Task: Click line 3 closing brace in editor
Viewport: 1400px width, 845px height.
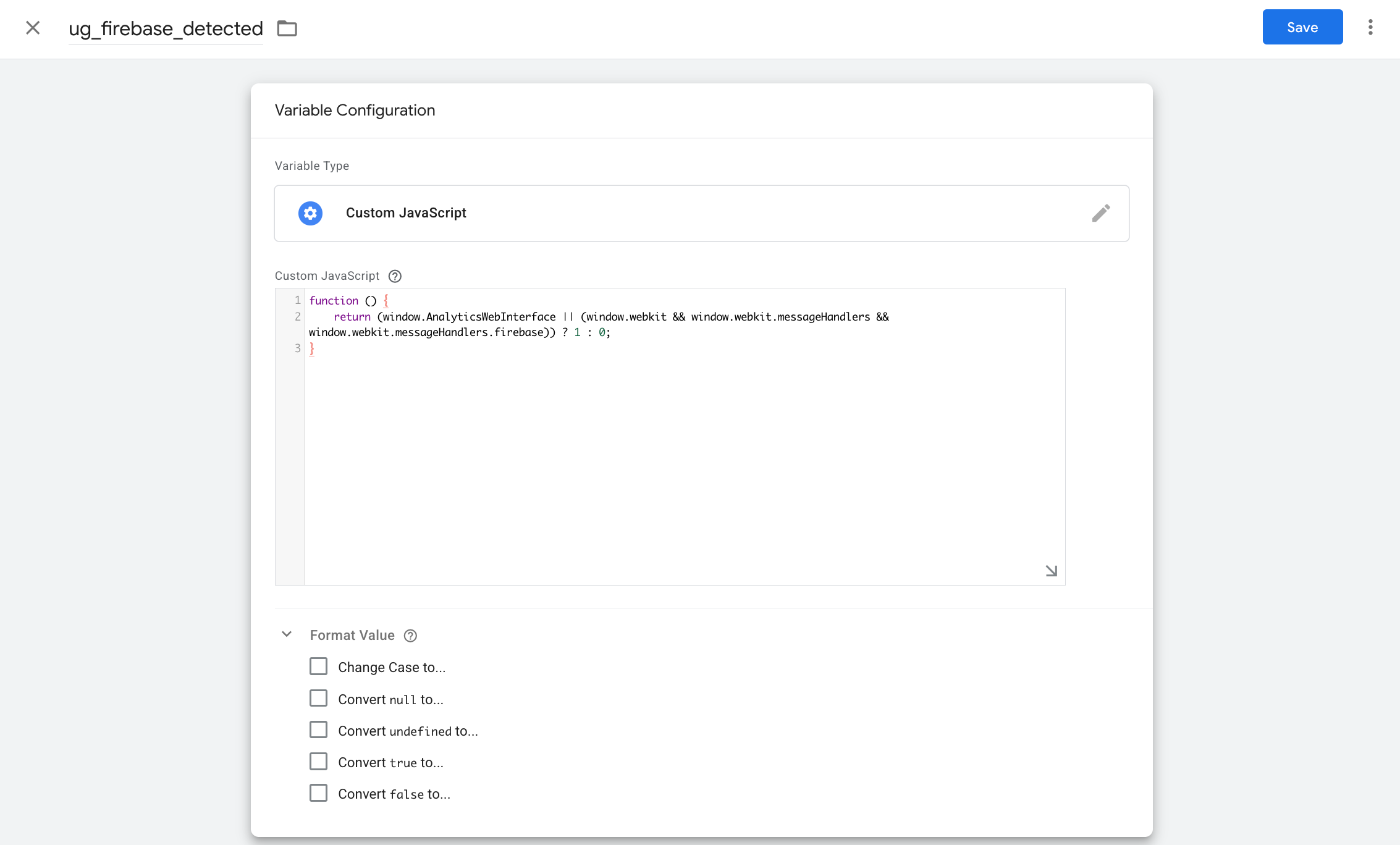Action: 312,349
